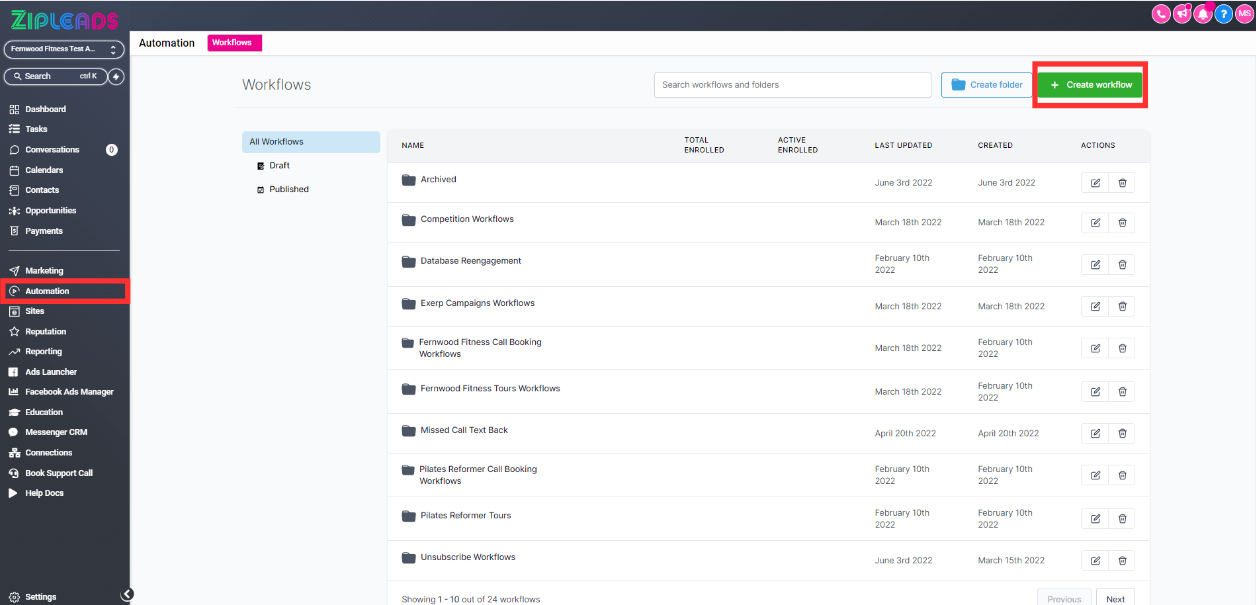Click the lightning quick actions icon beside Search
1256x605 pixels.
pyautogui.click(x=116, y=76)
